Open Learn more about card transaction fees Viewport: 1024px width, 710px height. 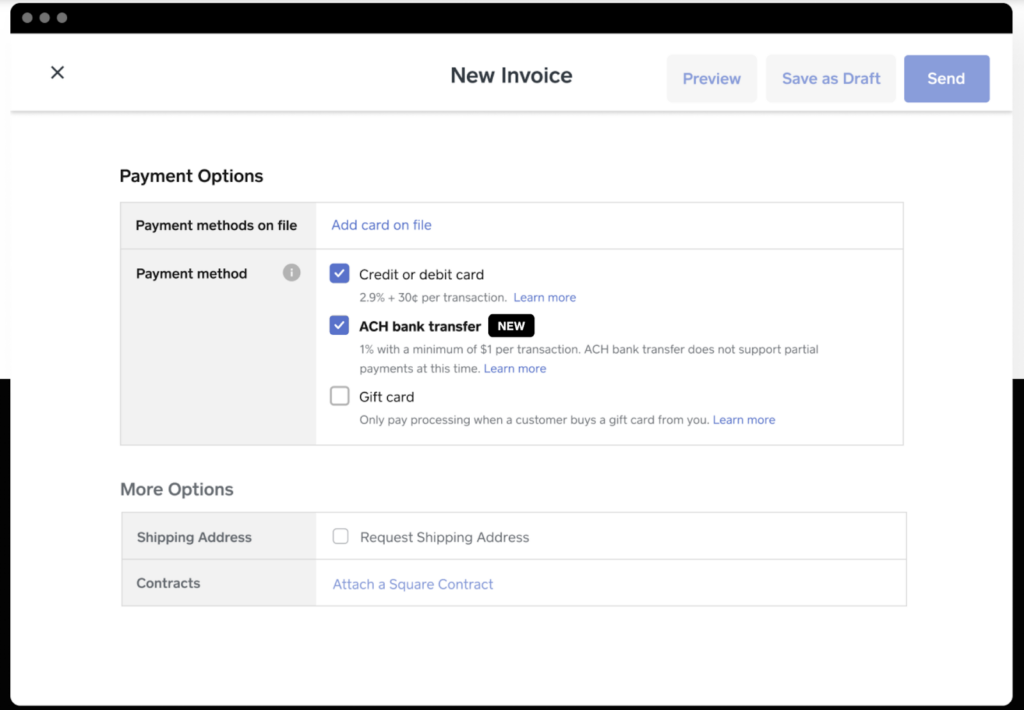544,297
